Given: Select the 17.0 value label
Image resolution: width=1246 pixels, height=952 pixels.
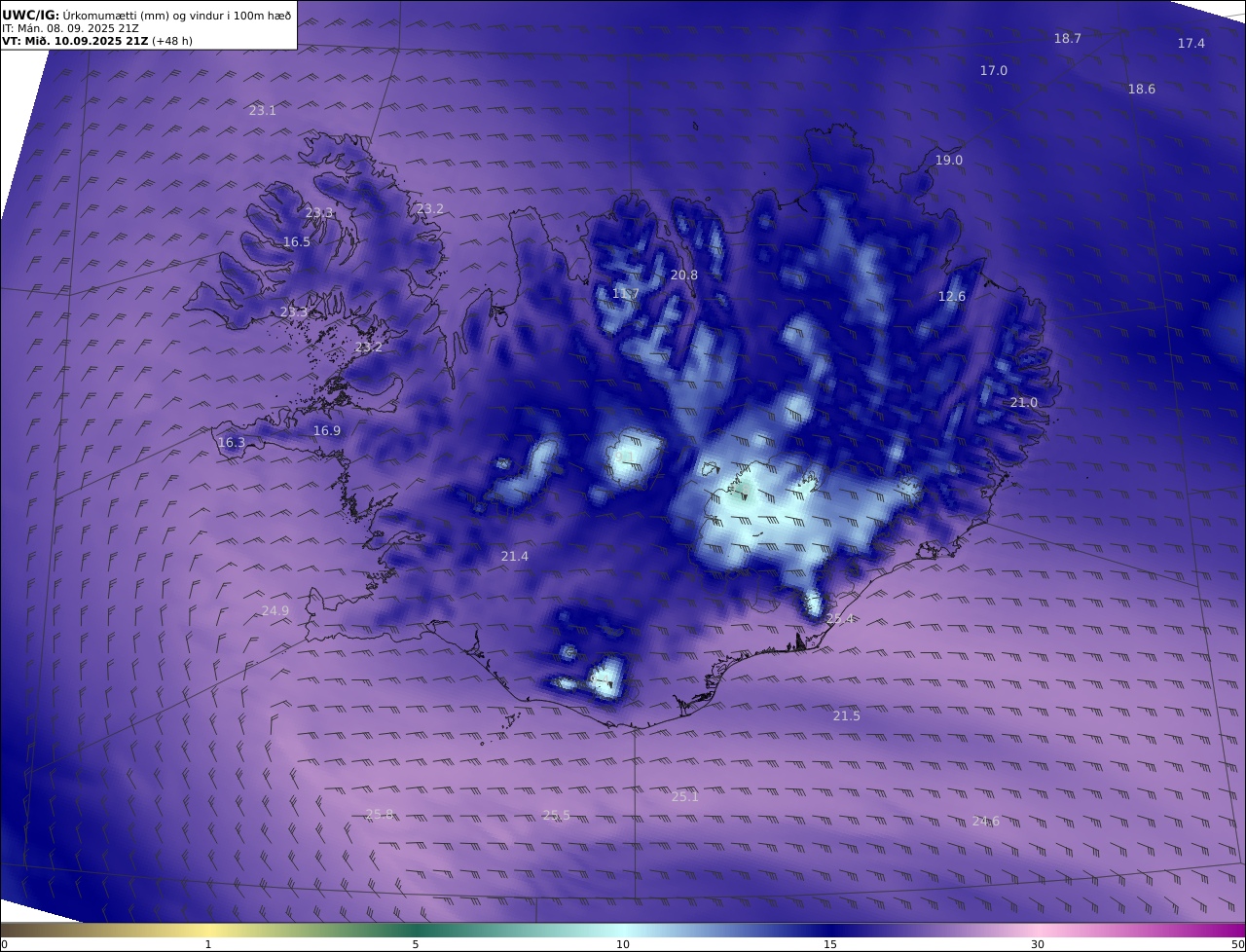Looking at the screenshot, I should pos(994,71).
